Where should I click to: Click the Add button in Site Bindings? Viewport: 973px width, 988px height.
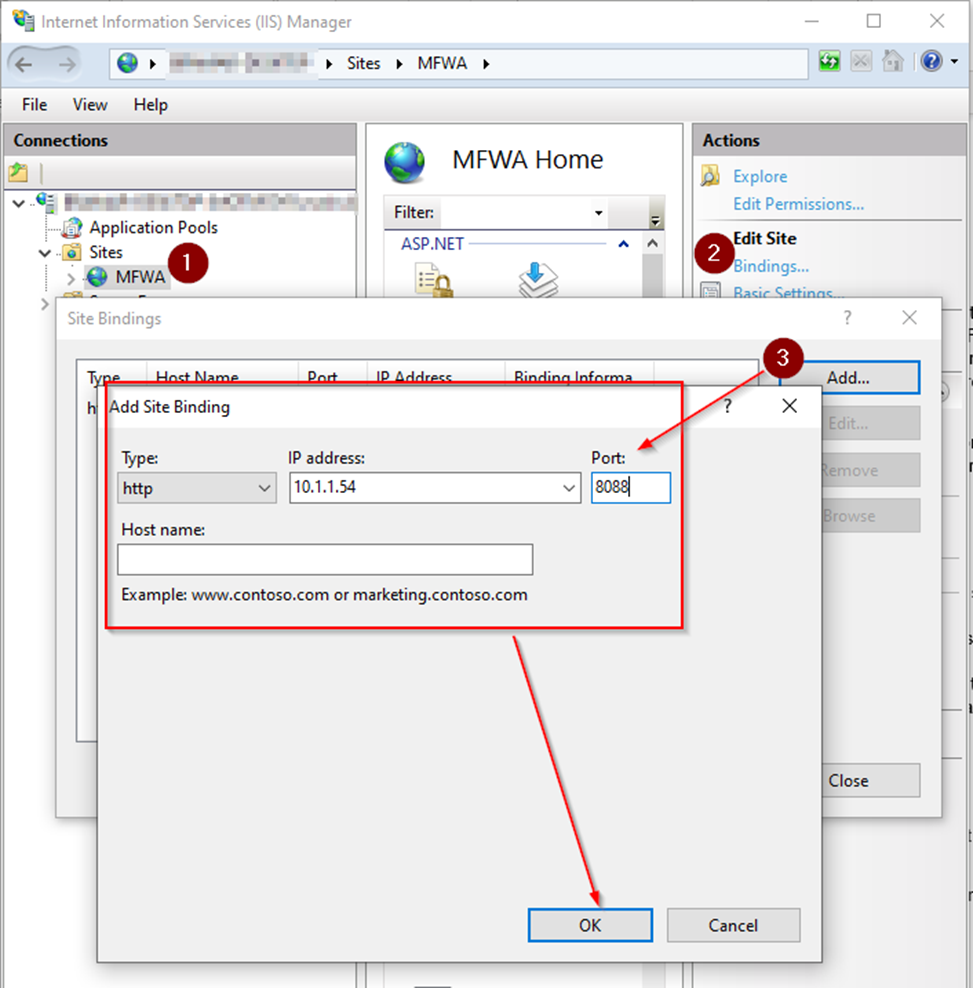(849, 377)
